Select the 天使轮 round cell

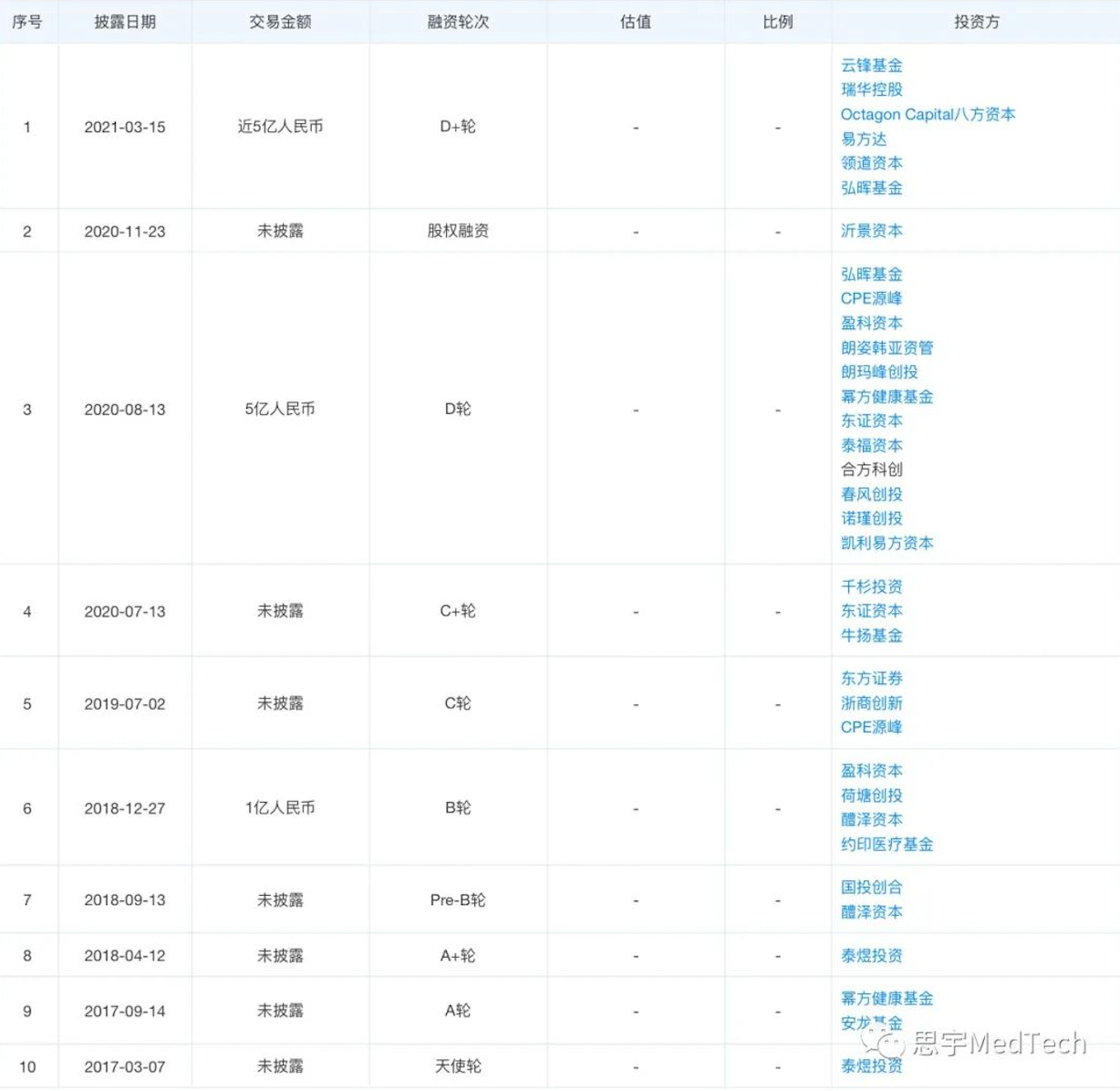click(x=458, y=1066)
